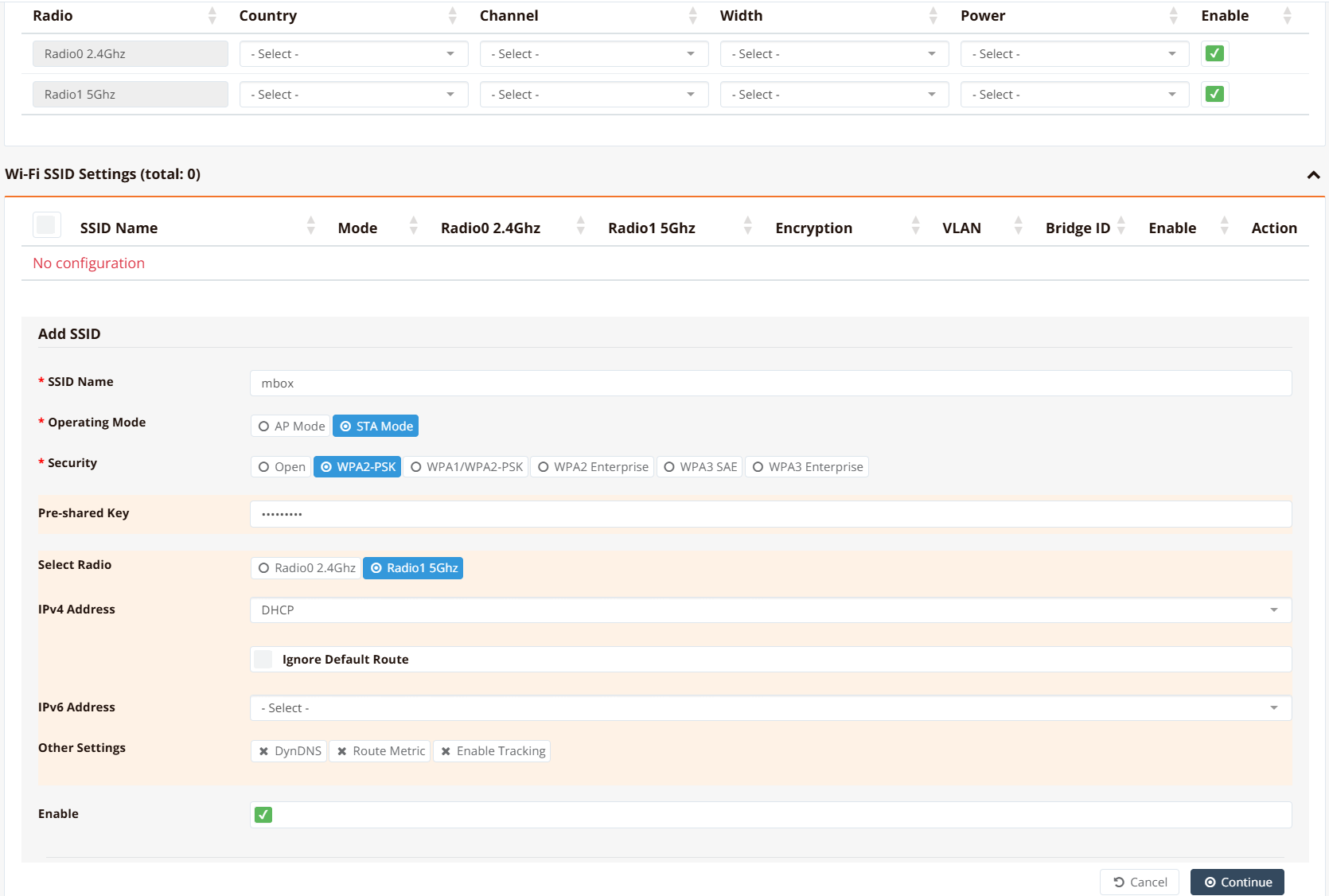Click the Encryption column sort icon

click(915, 228)
